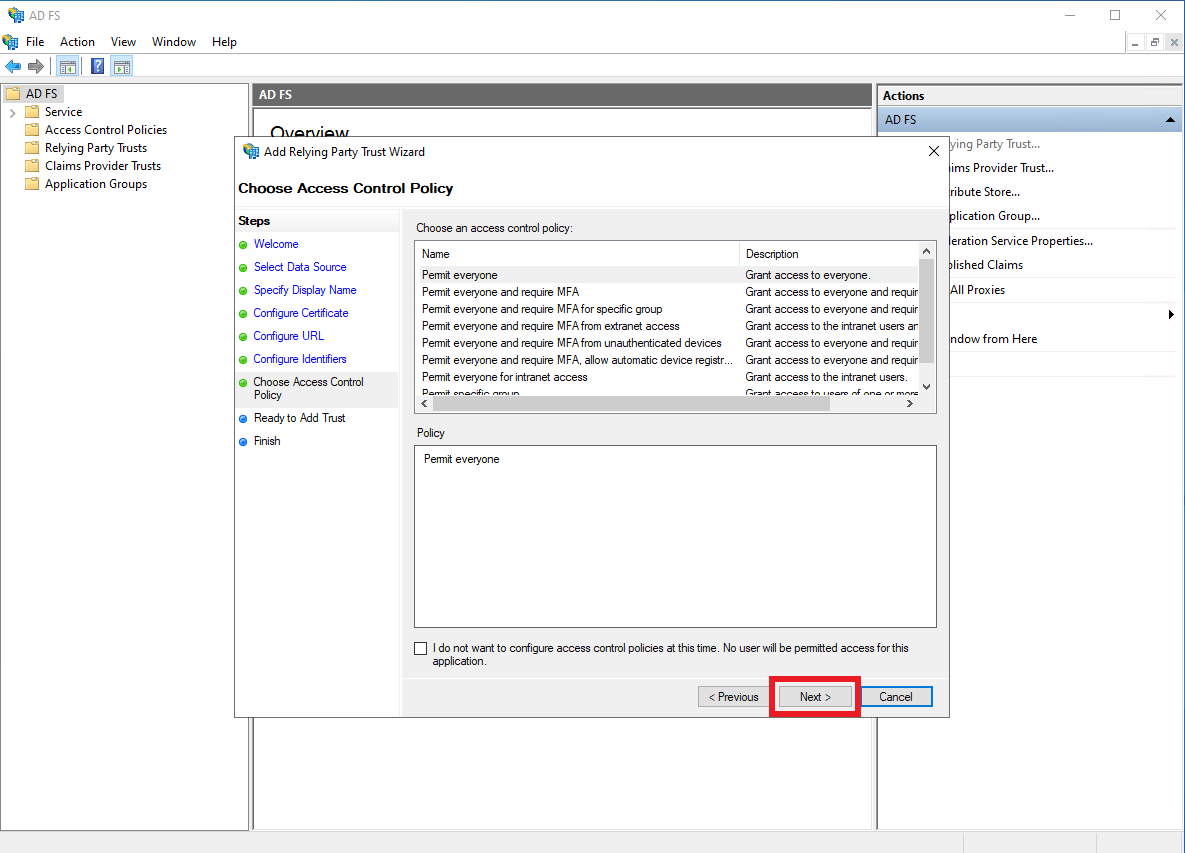Screen dimensions: 1185x853
Task: Select the Access Control Policies folder
Action: point(104,129)
